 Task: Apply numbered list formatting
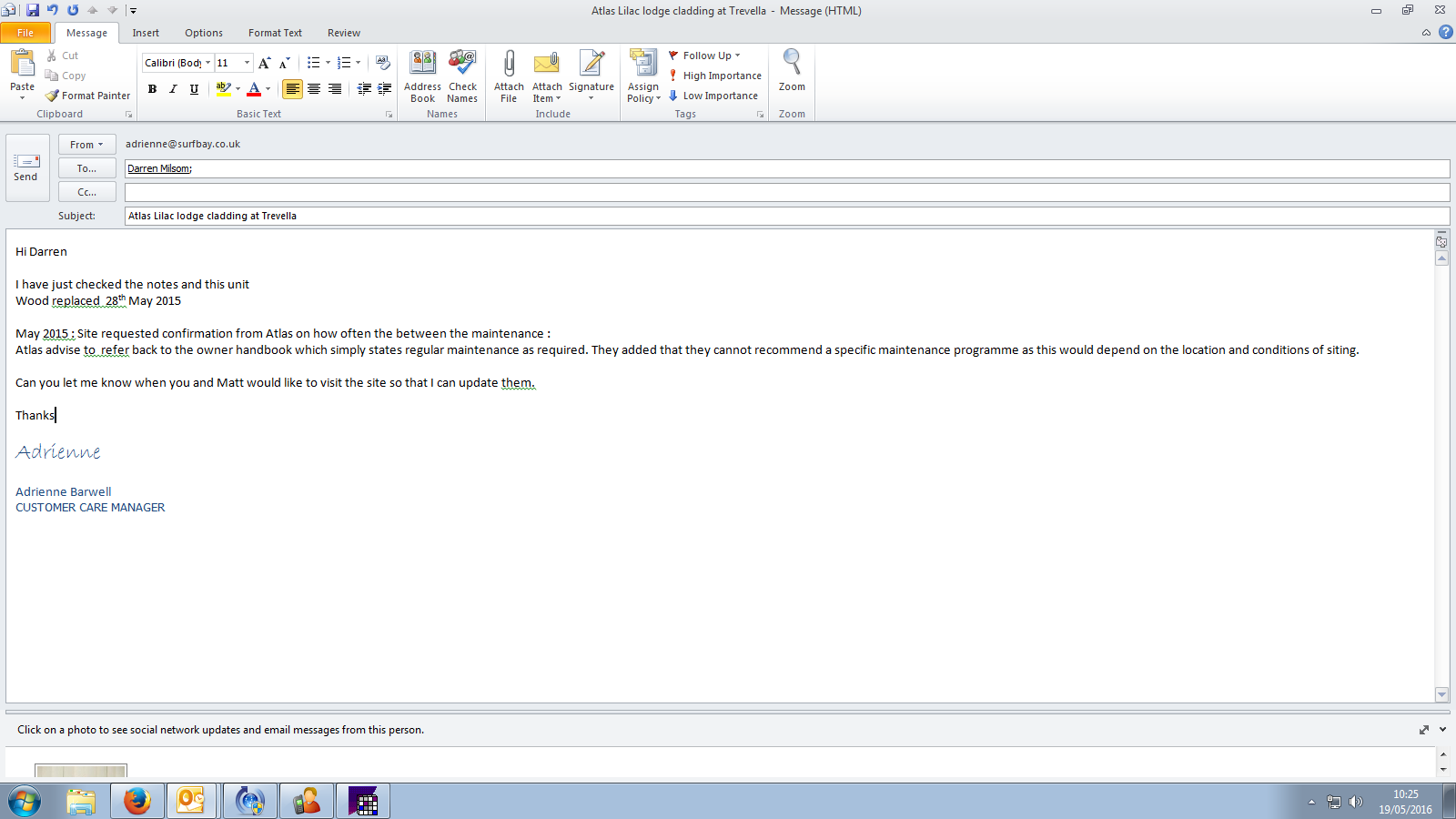344,63
